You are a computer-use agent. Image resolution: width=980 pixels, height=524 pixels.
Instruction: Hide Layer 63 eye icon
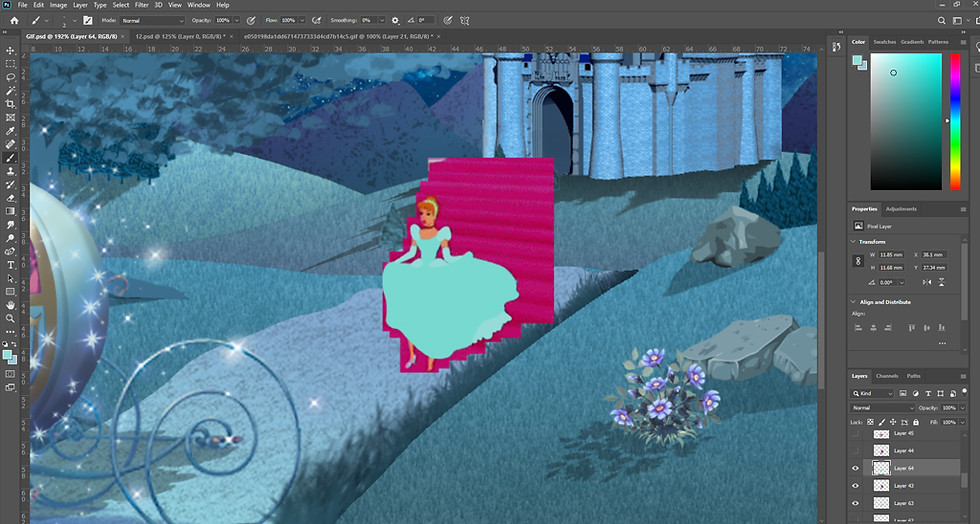(856, 503)
